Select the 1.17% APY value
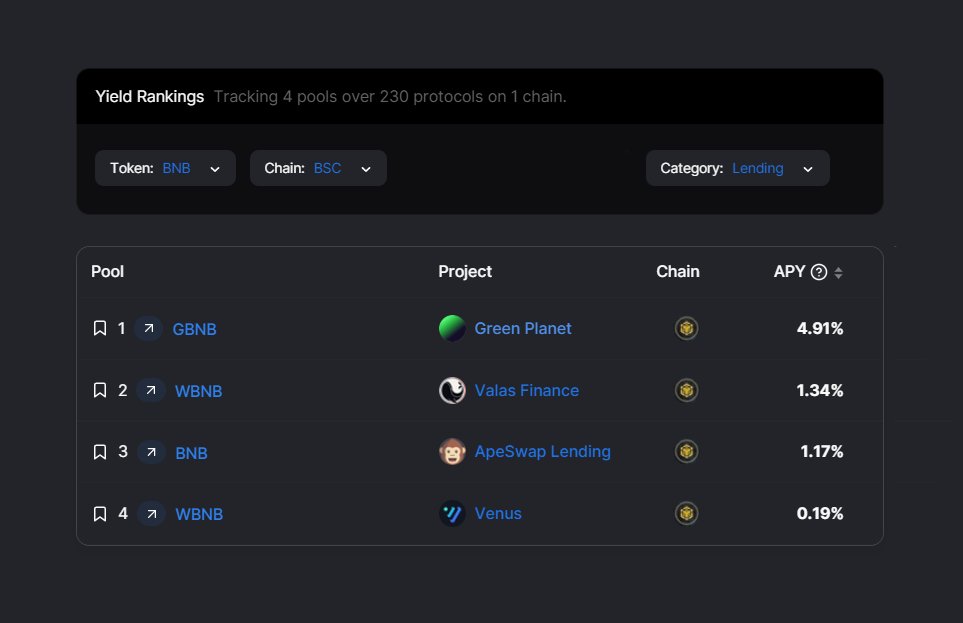 [822, 452]
